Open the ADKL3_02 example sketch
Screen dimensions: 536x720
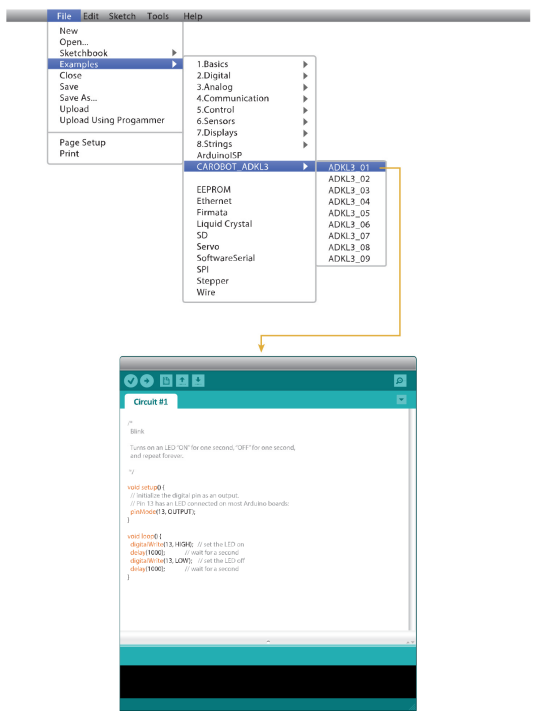point(351,179)
